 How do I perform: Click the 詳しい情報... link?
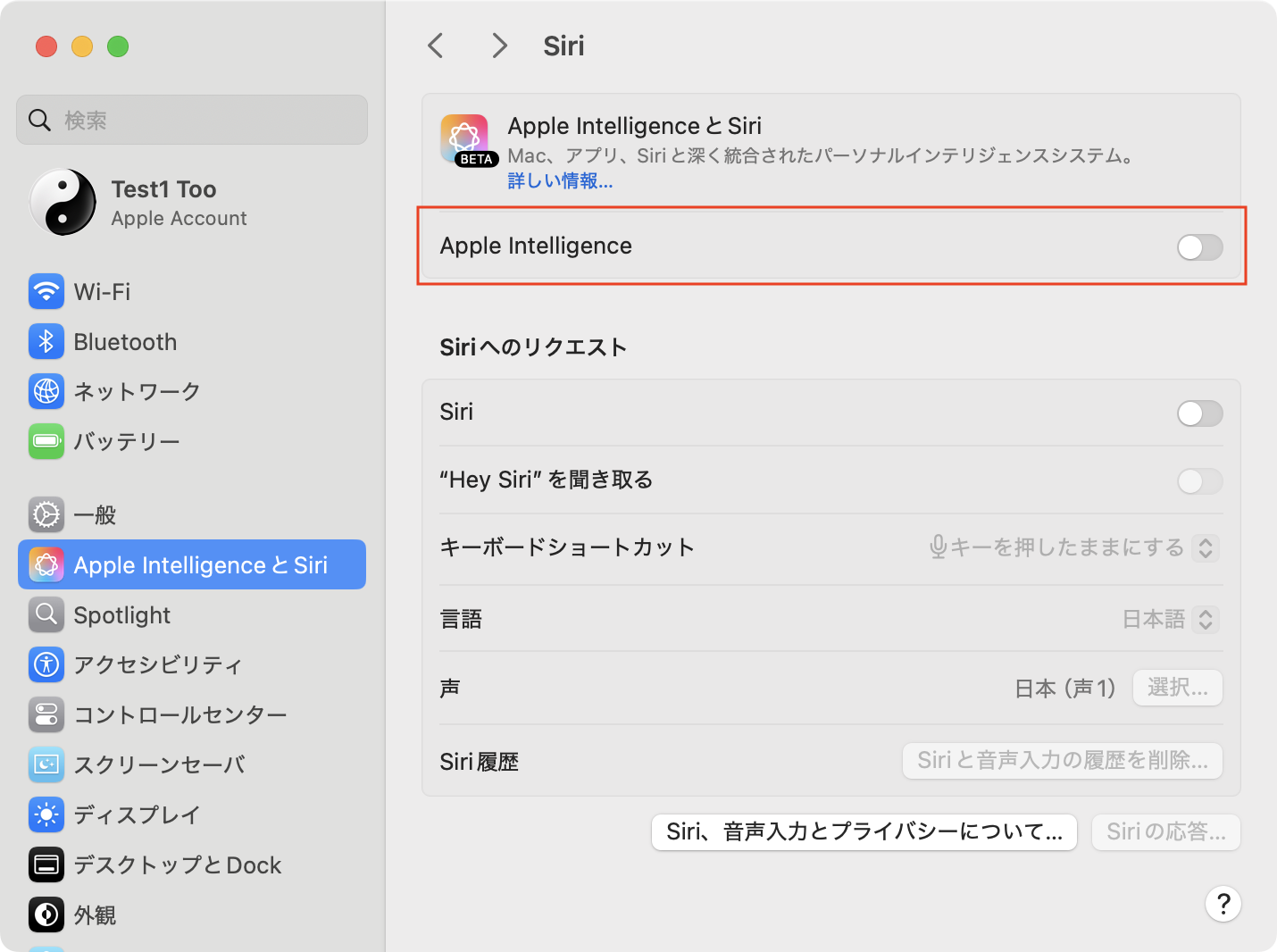click(560, 181)
